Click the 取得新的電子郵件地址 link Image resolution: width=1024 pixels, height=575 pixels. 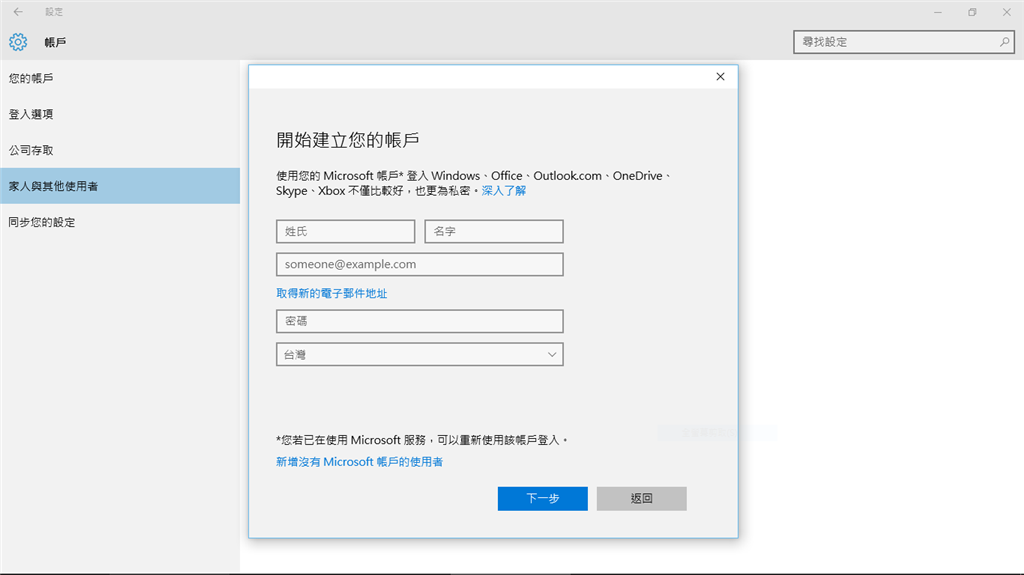332,293
